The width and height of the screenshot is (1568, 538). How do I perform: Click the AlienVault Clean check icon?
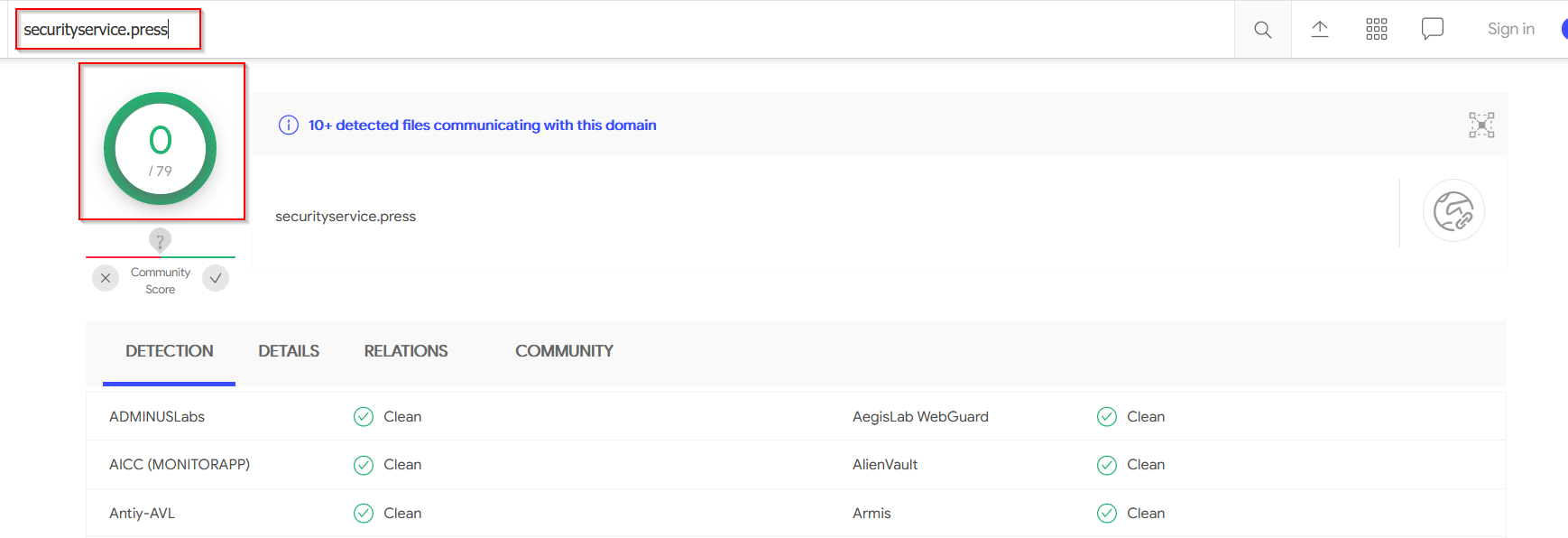pyautogui.click(x=1107, y=465)
